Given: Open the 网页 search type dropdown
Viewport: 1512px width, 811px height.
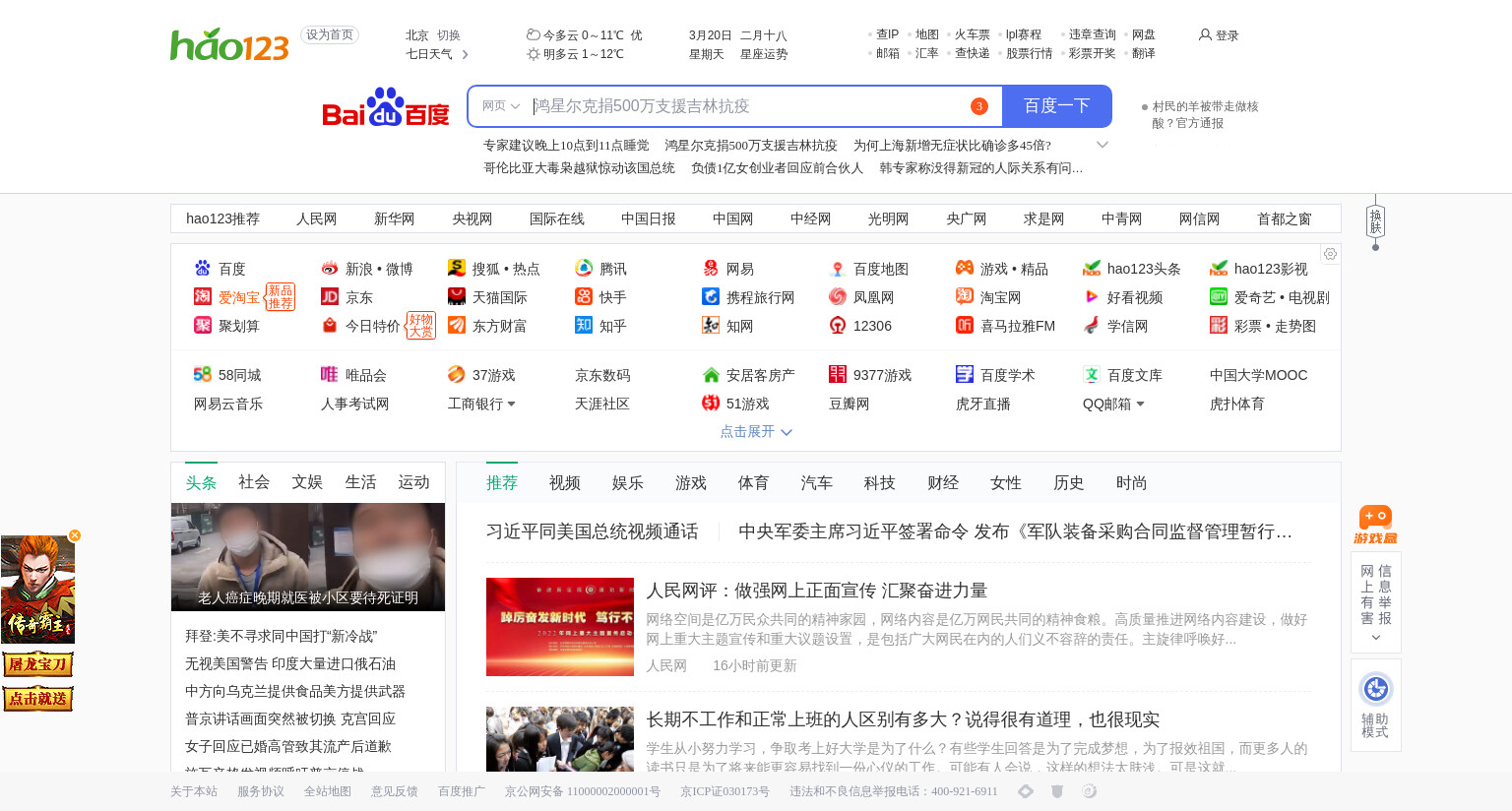Looking at the screenshot, I should click(x=501, y=106).
